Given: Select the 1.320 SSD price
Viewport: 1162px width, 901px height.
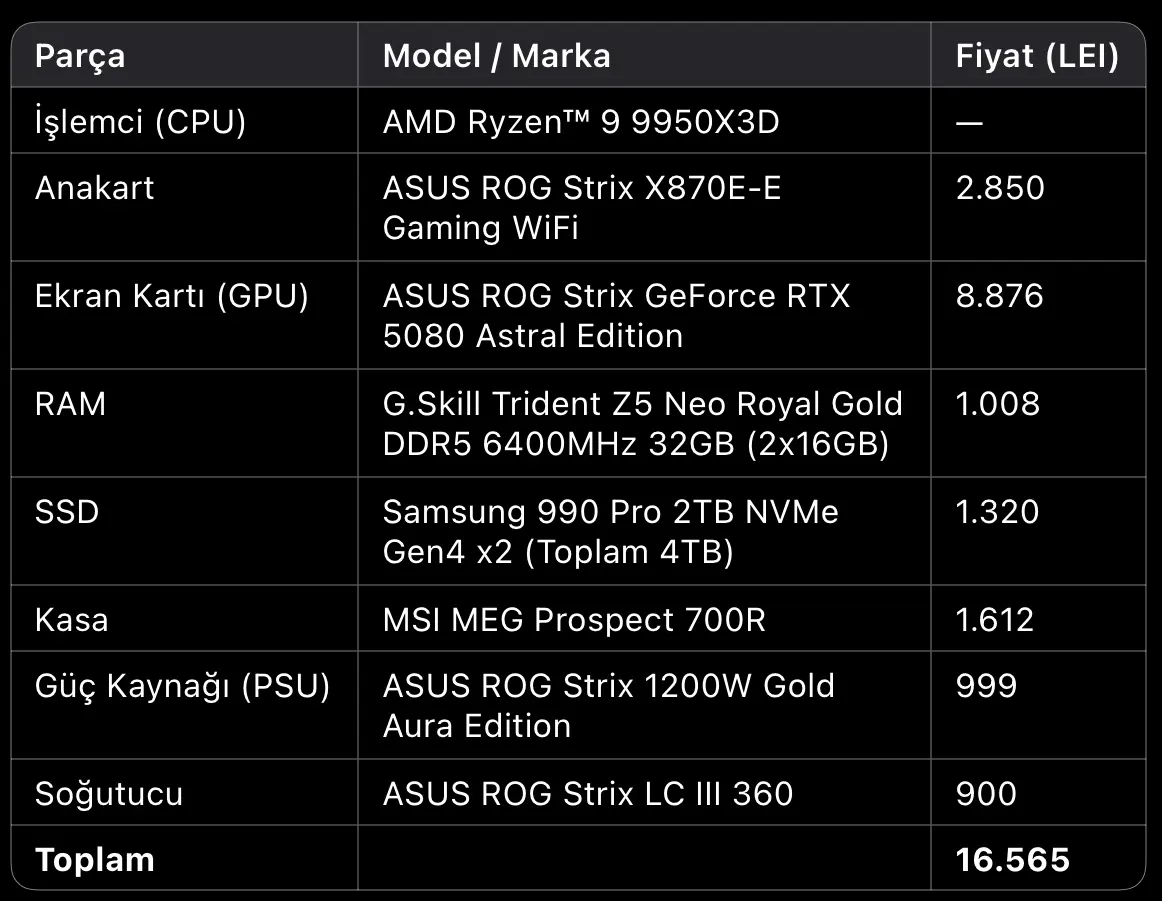Looking at the screenshot, I should pyautogui.click(x=997, y=512).
